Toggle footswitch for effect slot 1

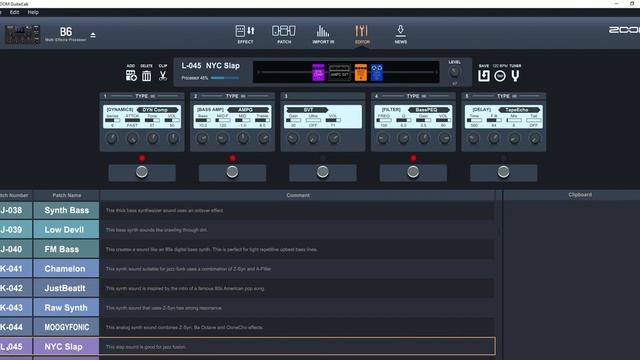click(x=142, y=172)
